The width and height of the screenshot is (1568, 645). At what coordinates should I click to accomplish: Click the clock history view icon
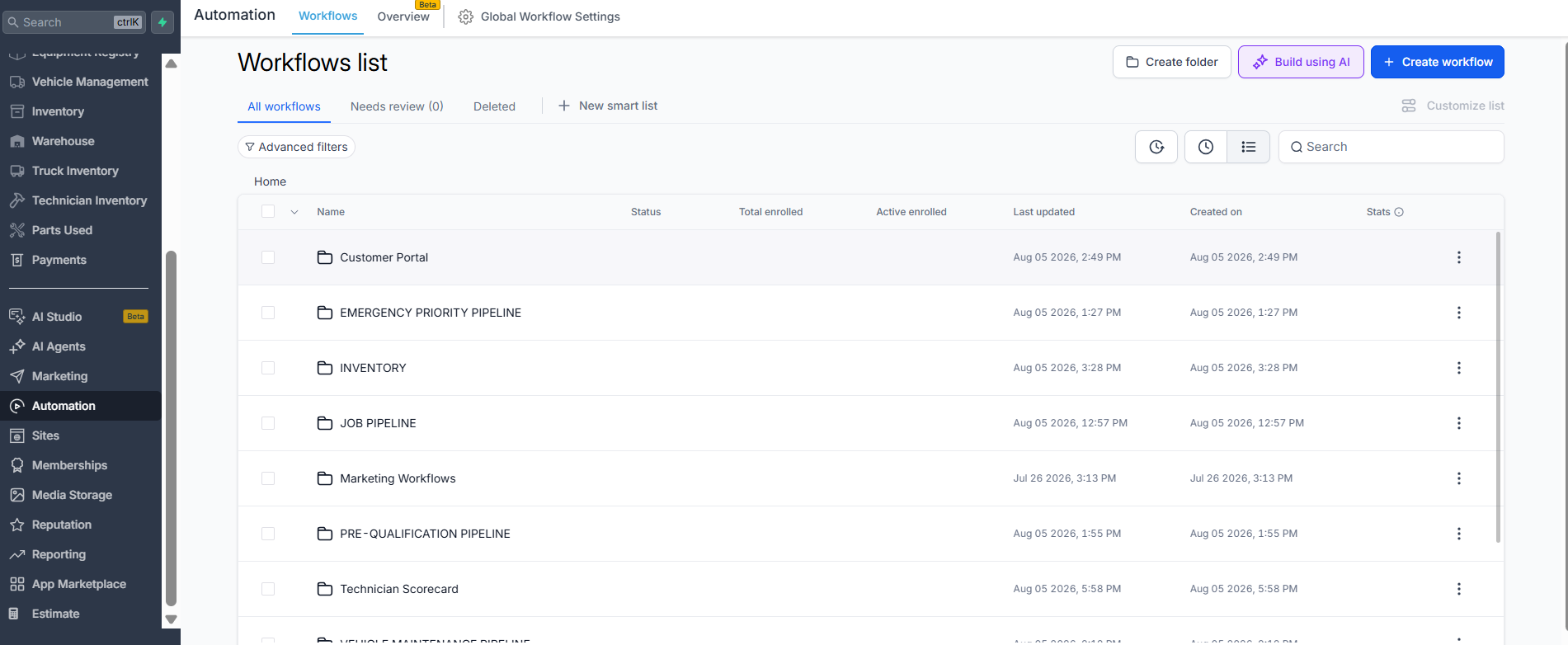tap(1206, 147)
